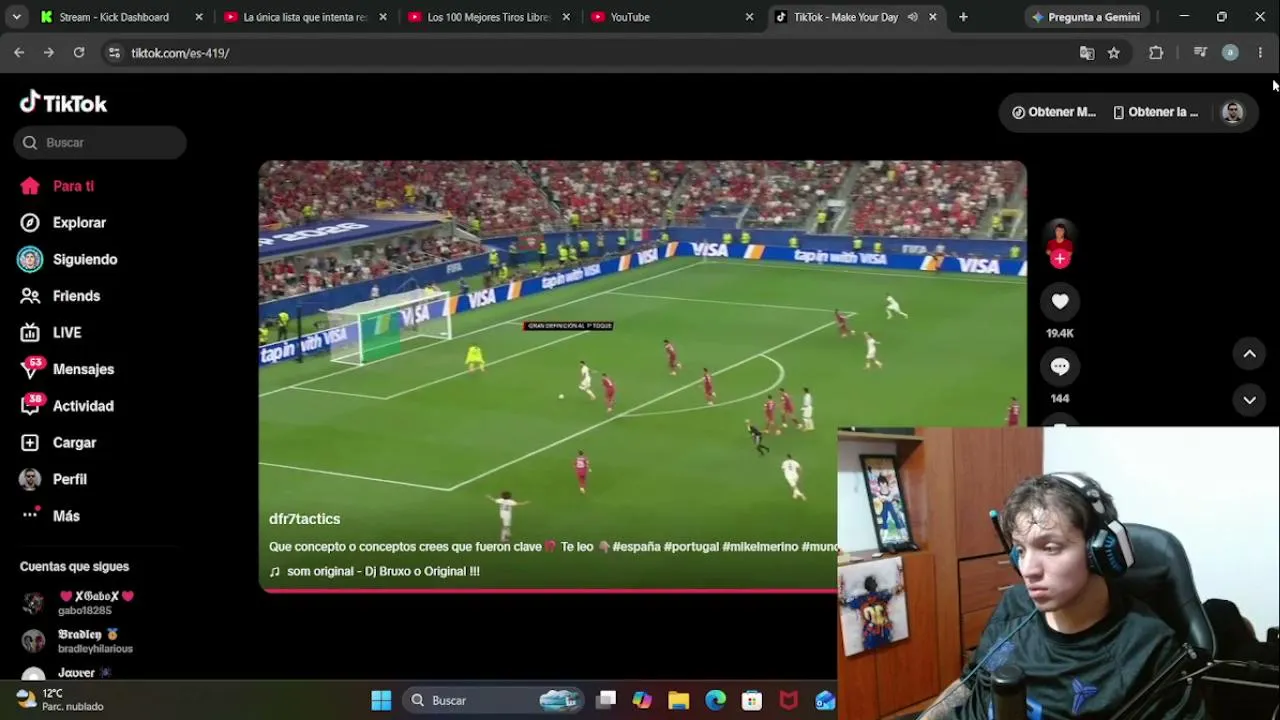This screenshot has height=720, width=1280.
Task: Click the Para ti home icon
Action: coord(30,186)
